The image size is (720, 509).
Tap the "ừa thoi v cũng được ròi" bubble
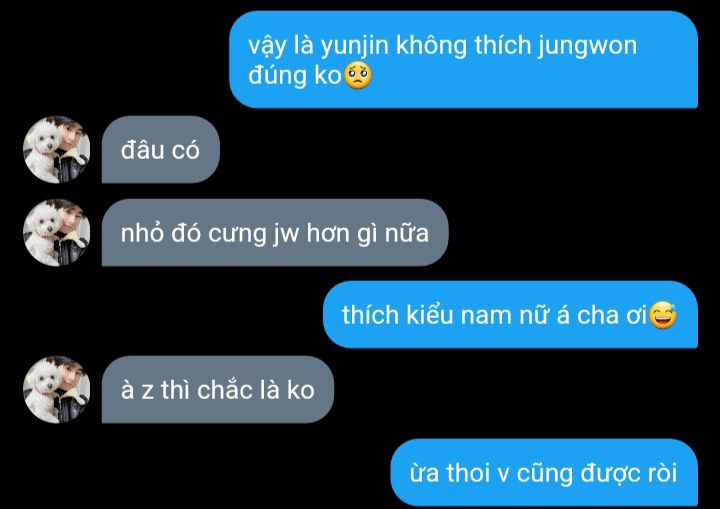pyautogui.click(x=544, y=473)
